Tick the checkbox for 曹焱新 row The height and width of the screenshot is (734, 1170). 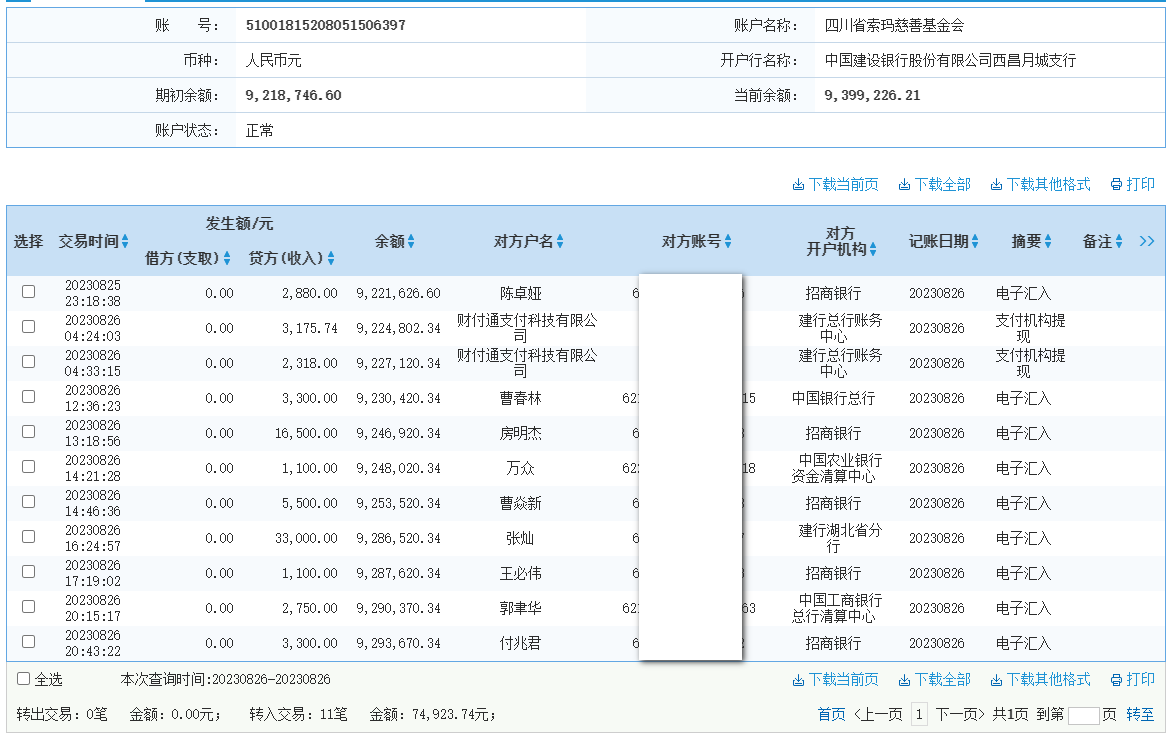click(x=28, y=502)
